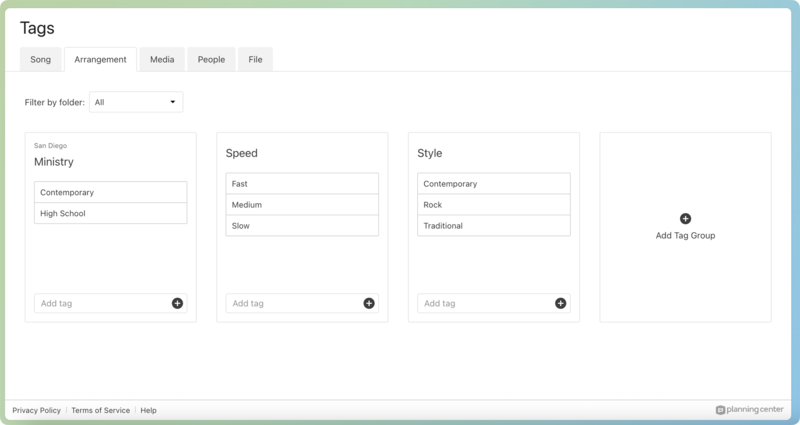Image resolution: width=800 pixels, height=425 pixels.
Task: Switch to the File tab
Action: tap(255, 59)
